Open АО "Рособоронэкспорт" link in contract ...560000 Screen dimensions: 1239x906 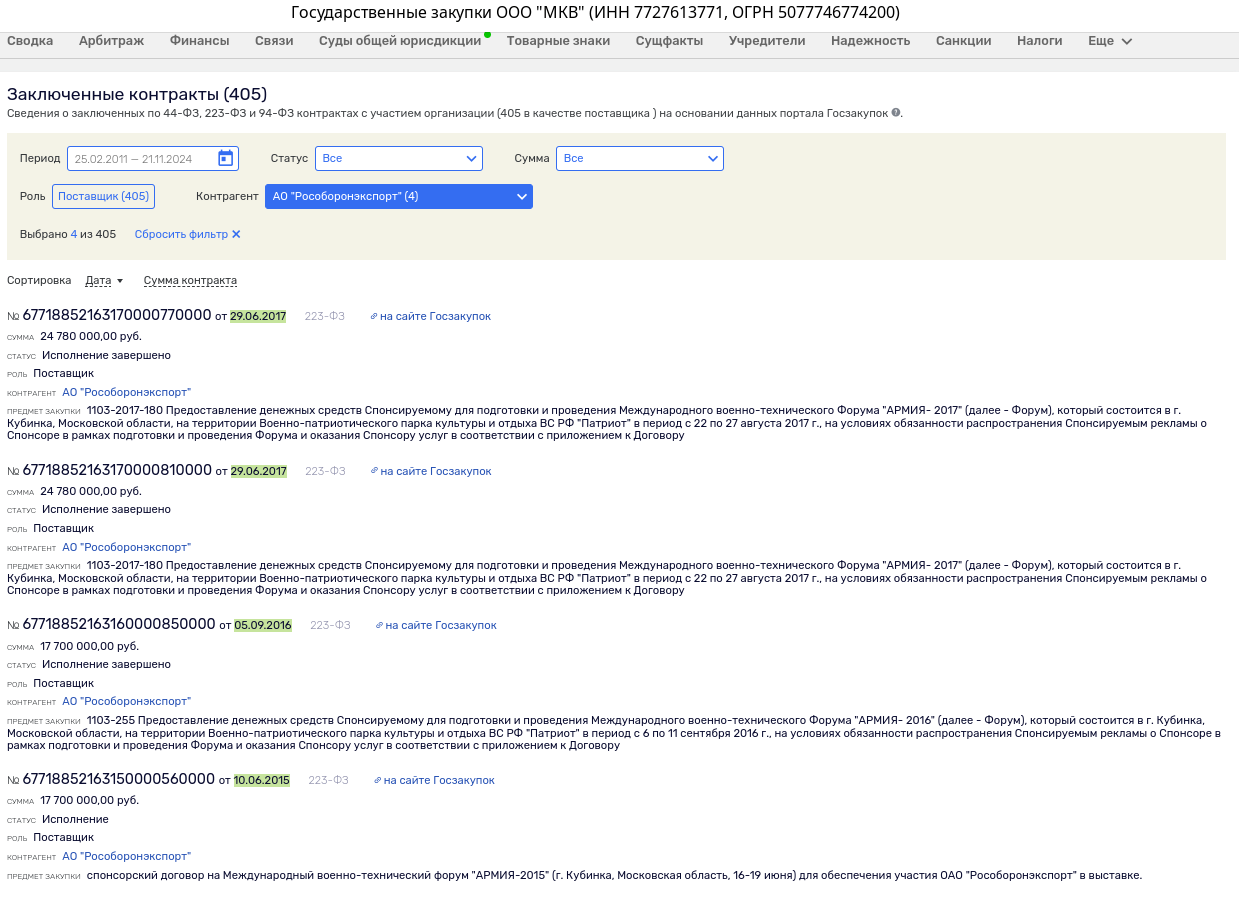(x=126, y=856)
